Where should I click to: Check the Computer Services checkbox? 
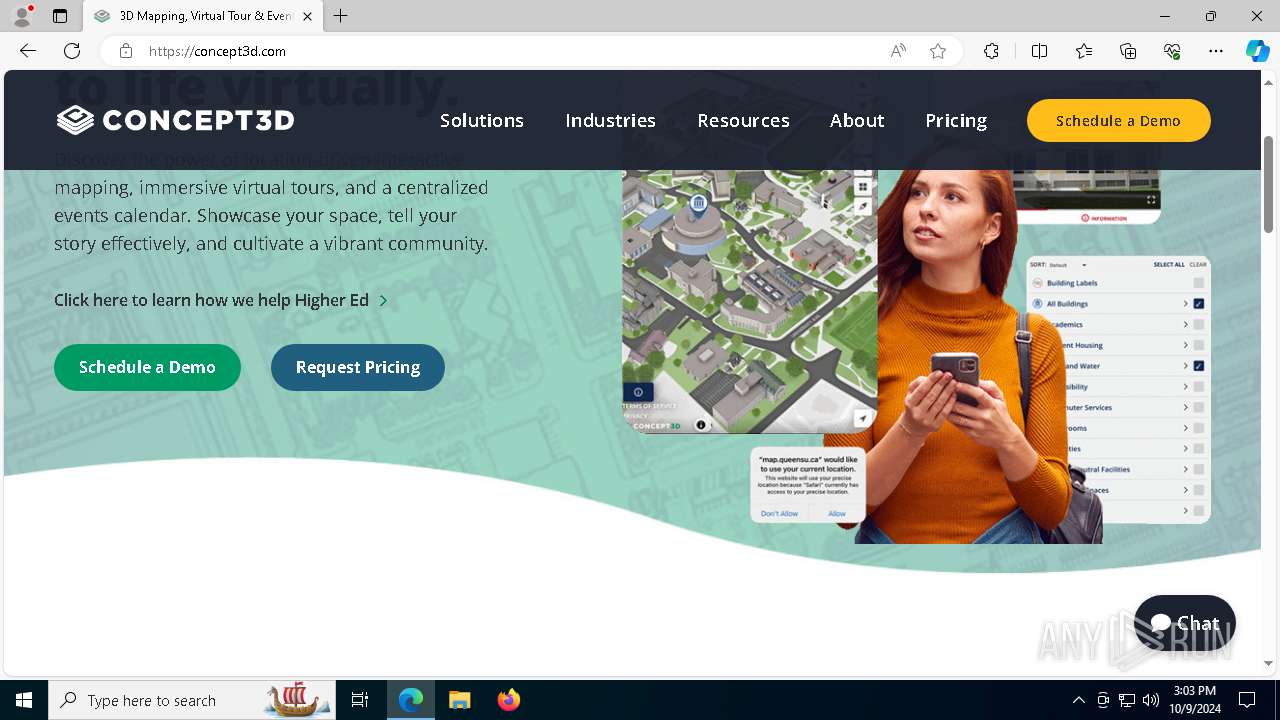(x=1198, y=407)
